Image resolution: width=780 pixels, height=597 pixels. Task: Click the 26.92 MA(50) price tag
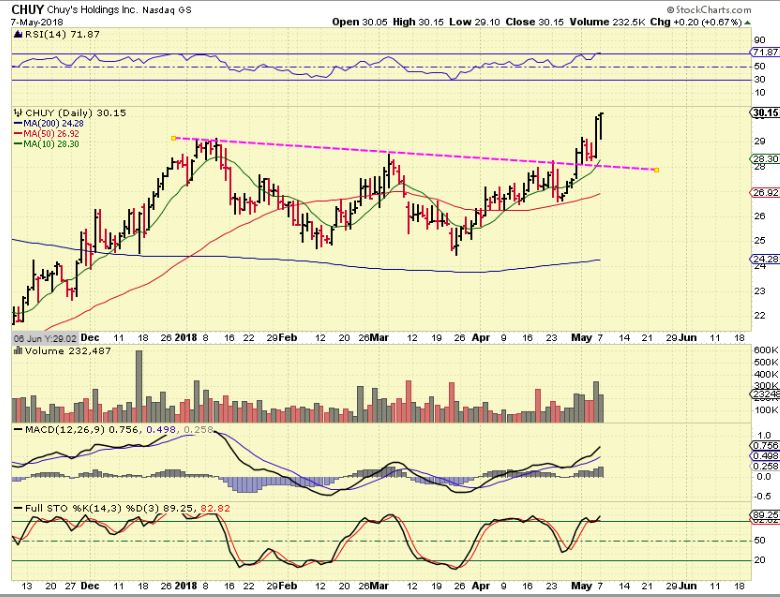click(765, 193)
